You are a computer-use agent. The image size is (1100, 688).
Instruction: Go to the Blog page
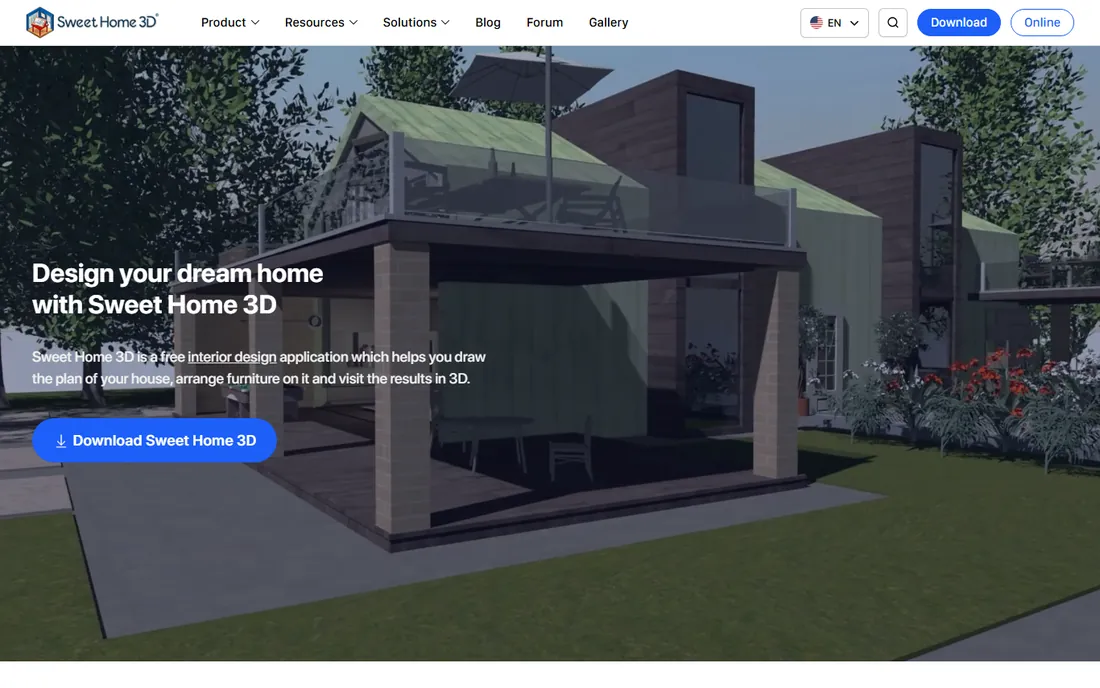point(488,22)
